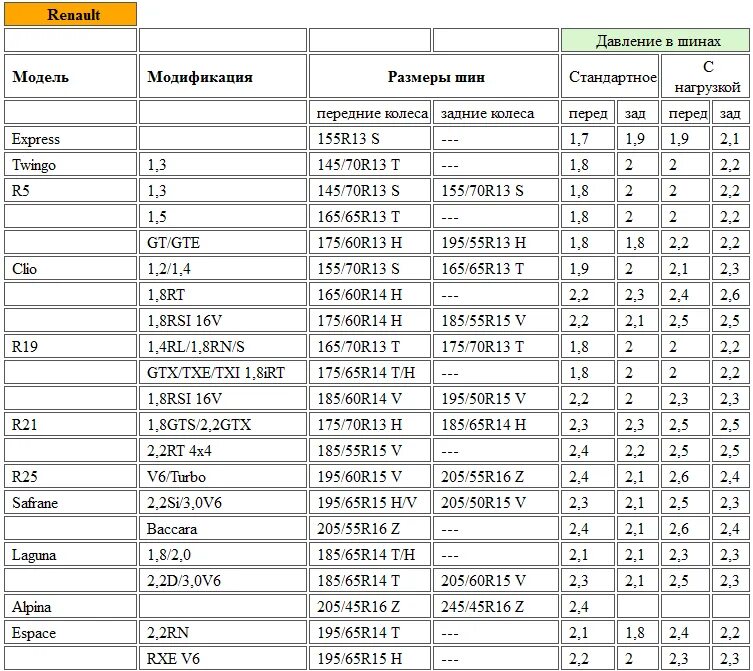Select the Safrane model cell
This screenshot has width=753, height=671.
70,502
